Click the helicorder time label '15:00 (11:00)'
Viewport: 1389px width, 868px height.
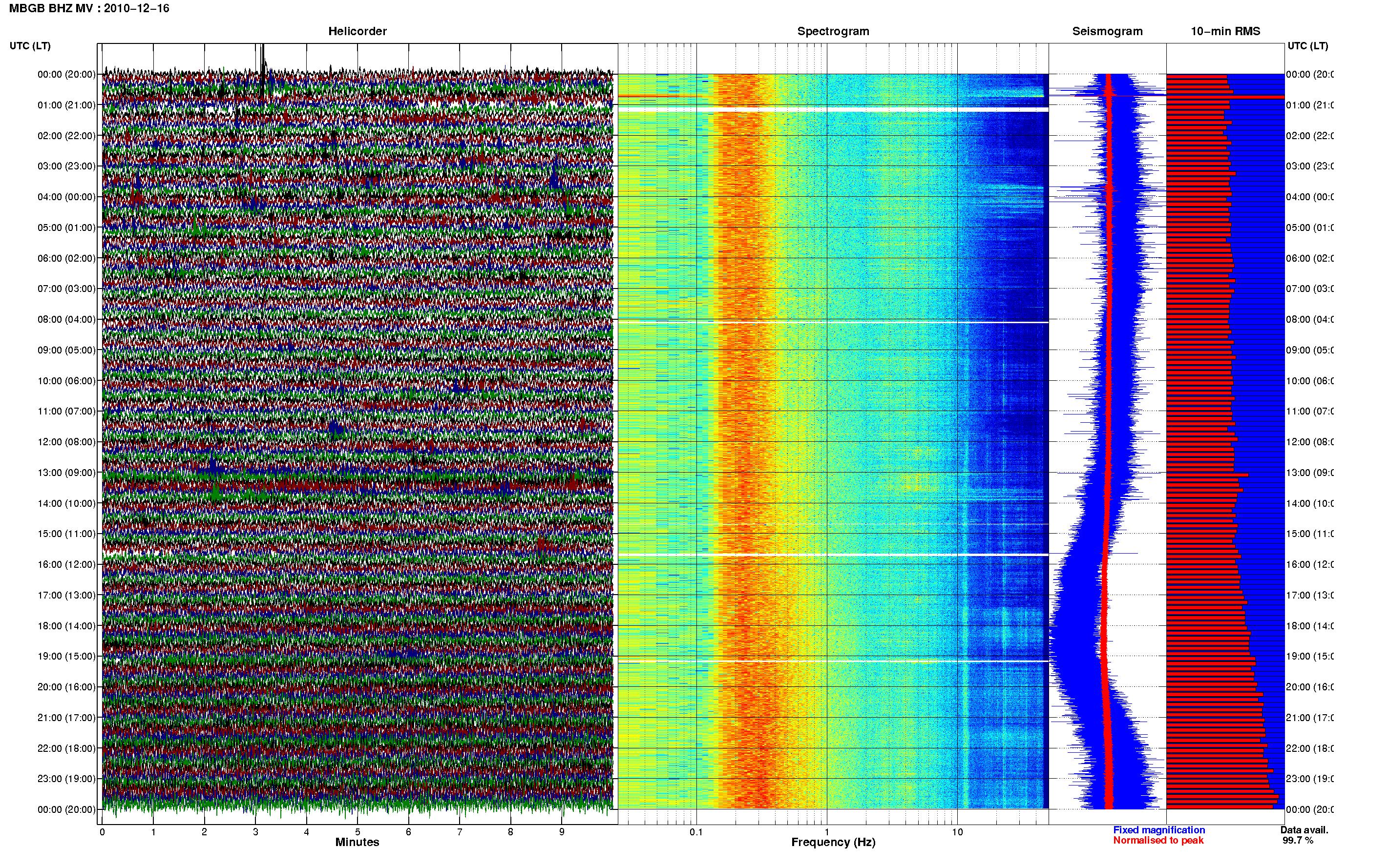66,533
